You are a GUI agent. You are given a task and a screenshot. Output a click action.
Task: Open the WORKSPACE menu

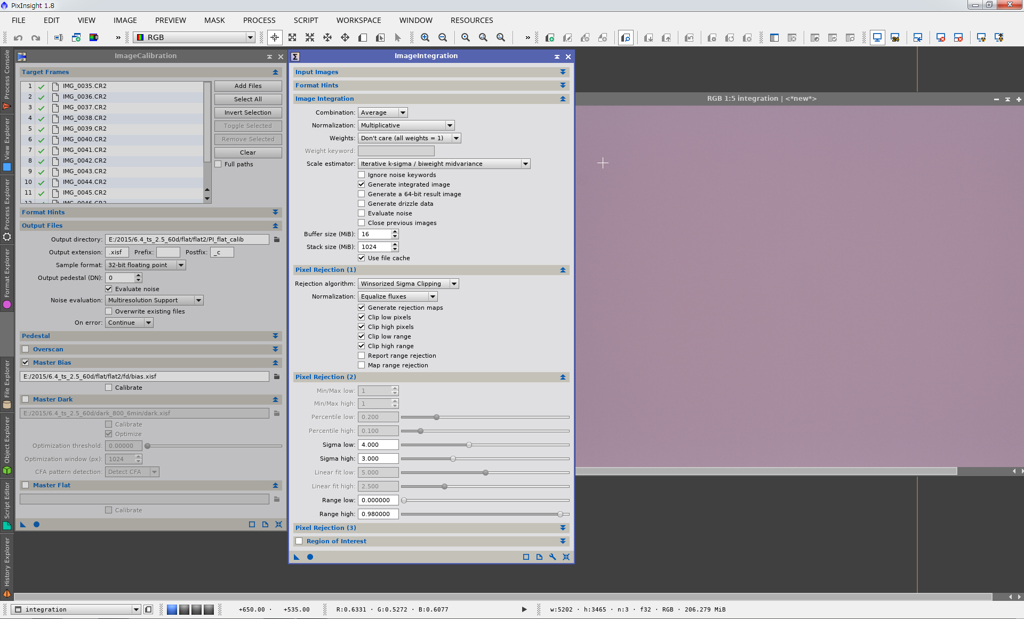click(359, 20)
